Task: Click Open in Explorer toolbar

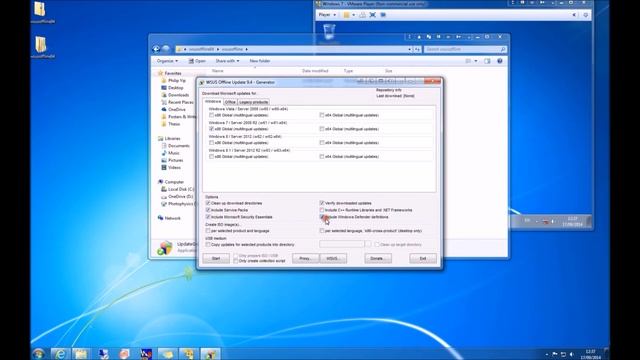Action: click(x=197, y=61)
